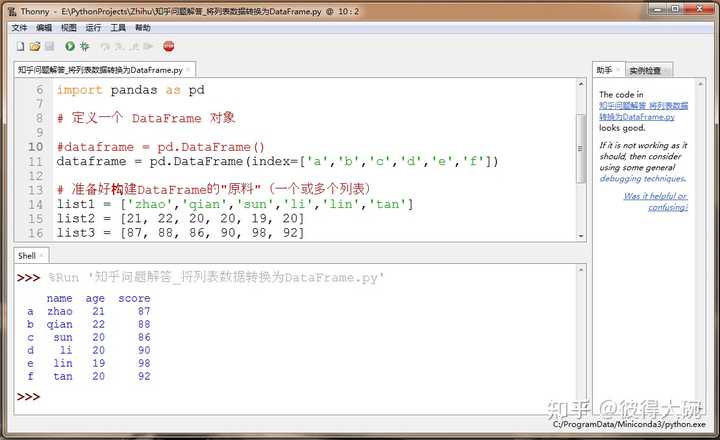Click score 90 in output row d
The width and height of the screenshot is (720, 440).
(144, 350)
